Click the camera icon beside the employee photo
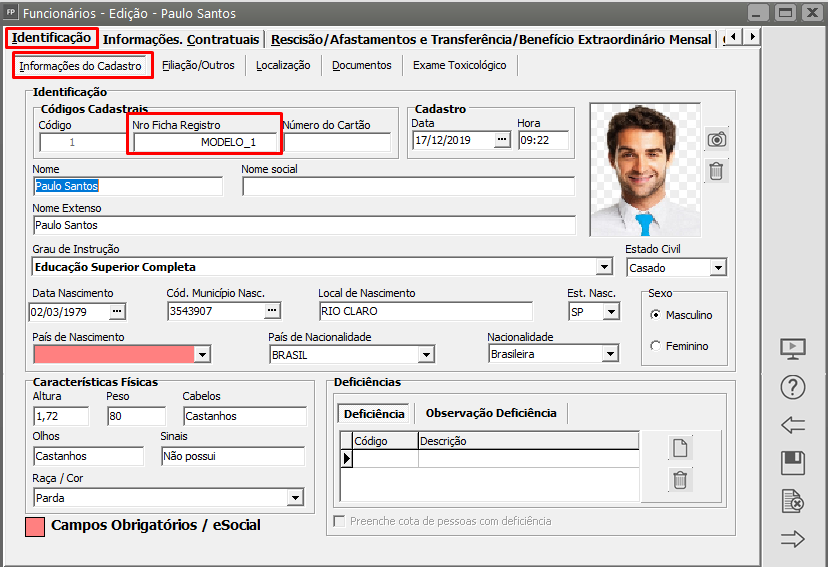828x567 pixels. [717, 139]
